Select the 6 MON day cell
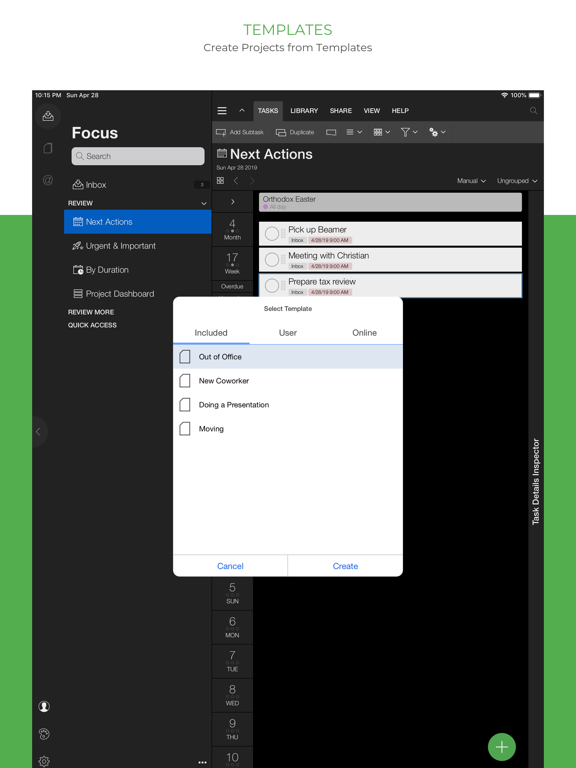The height and width of the screenshot is (768, 576). (x=233, y=627)
